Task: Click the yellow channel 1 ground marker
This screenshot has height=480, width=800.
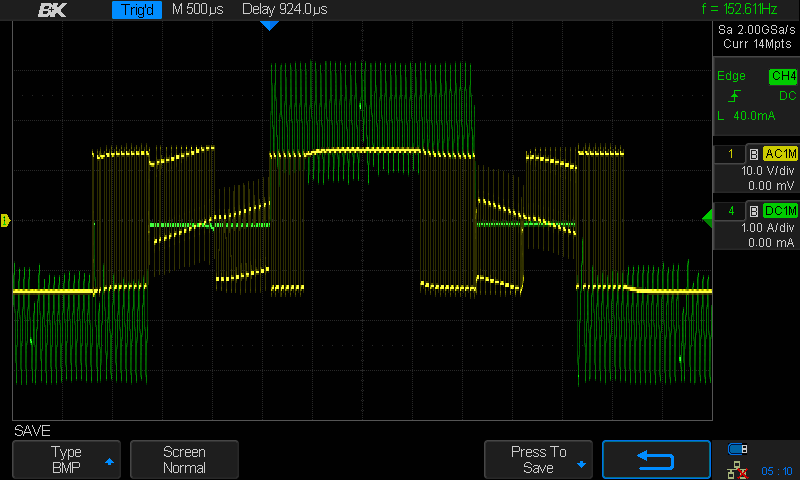Action: [x=6, y=220]
